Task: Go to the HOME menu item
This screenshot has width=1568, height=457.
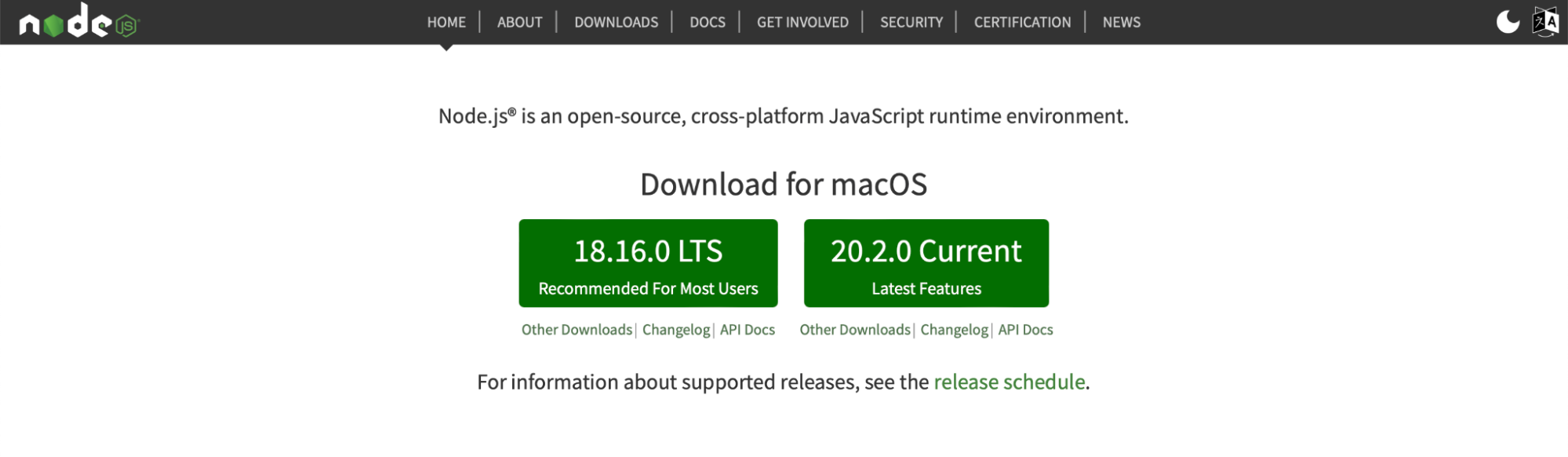Action: (446, 22)
